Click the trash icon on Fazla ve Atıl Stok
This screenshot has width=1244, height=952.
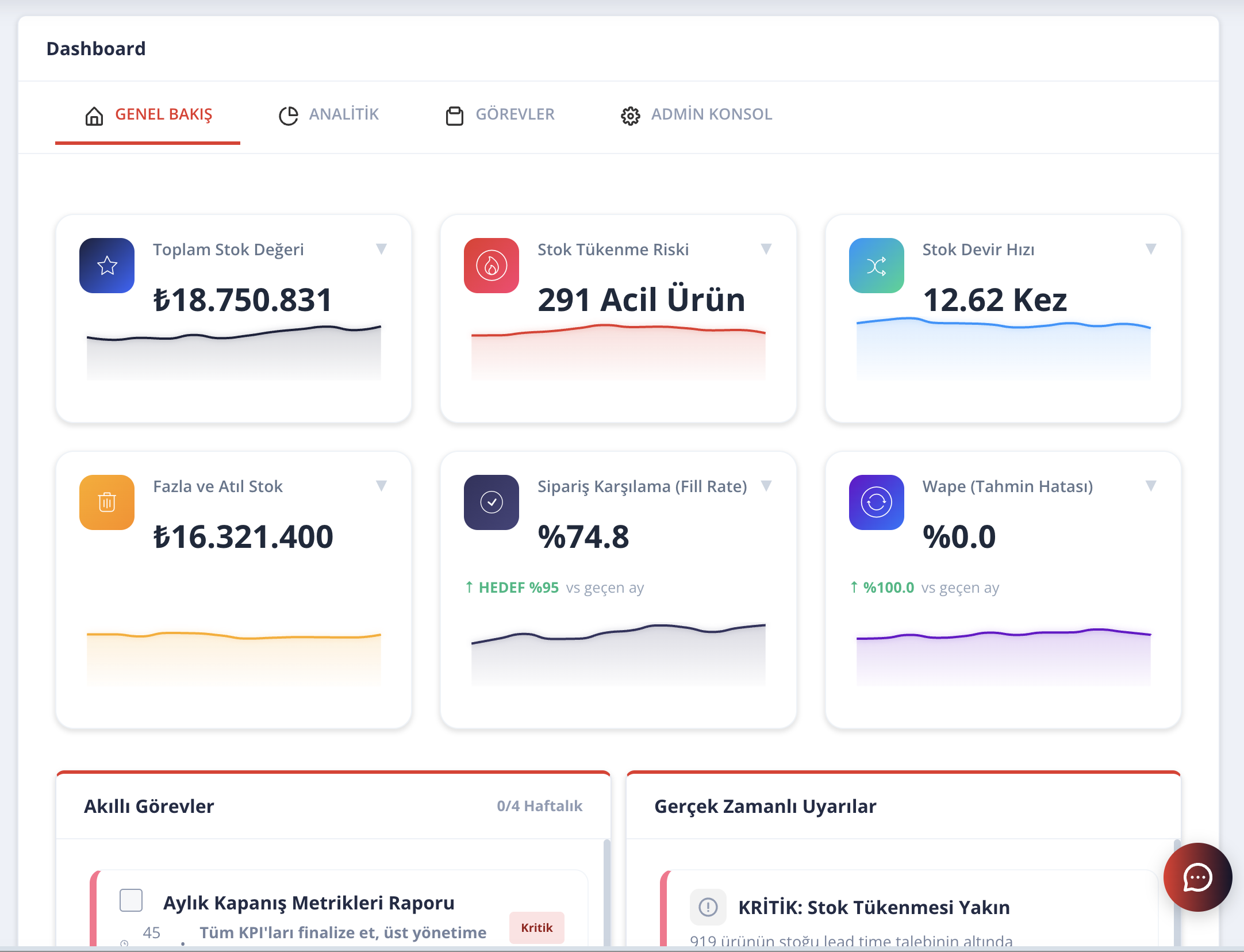coord(107,502)
